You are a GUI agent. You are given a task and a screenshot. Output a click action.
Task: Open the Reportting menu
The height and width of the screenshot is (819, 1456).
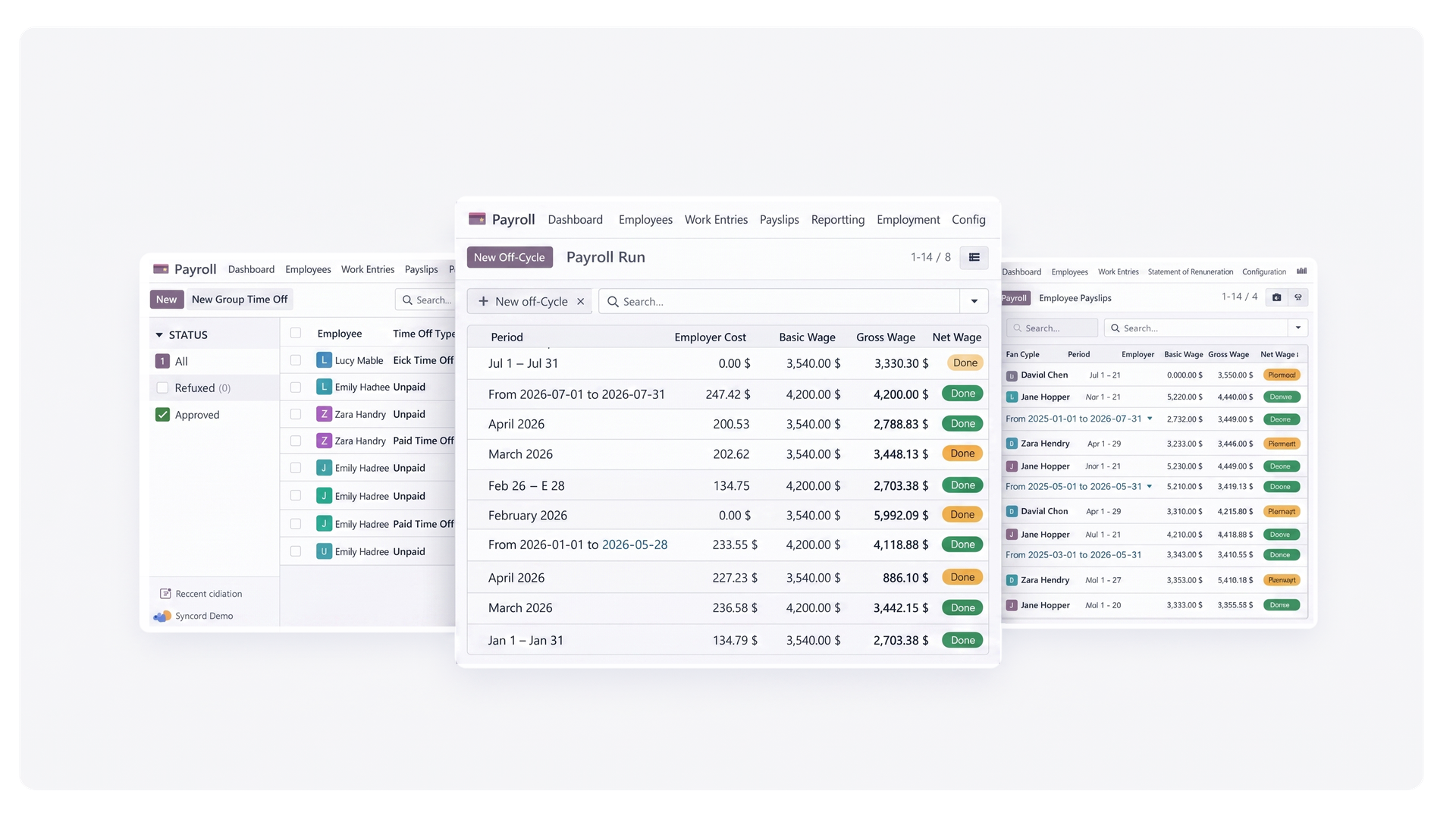[838, 220]
